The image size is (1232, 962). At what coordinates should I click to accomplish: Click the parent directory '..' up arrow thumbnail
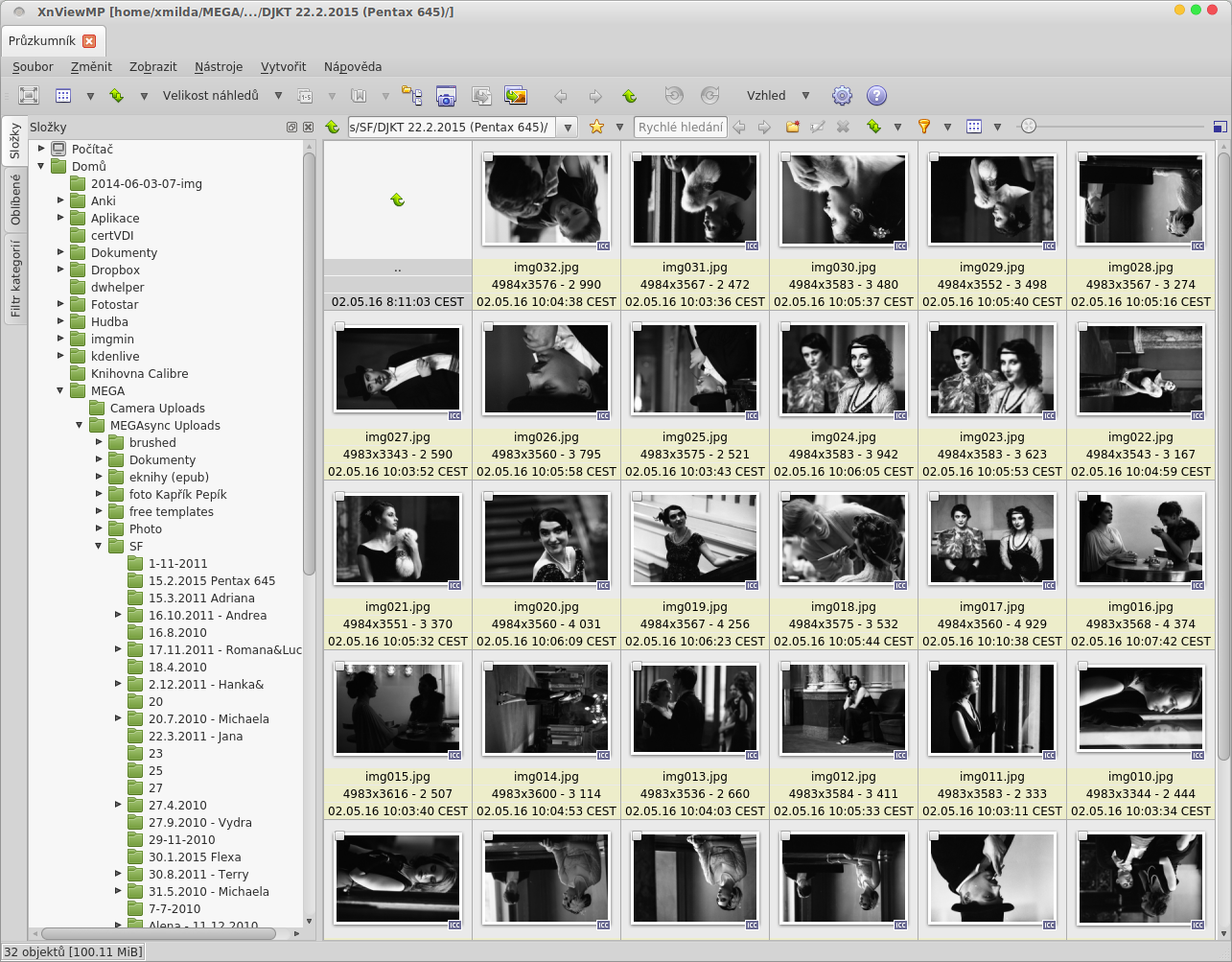tap(398, 199)
